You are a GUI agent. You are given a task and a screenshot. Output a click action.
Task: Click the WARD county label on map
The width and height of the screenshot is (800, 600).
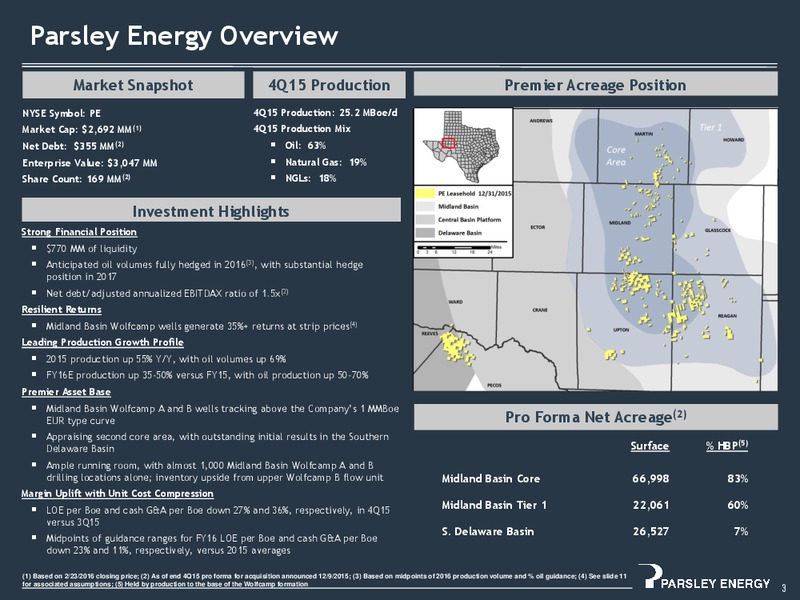click(x=456, y=302)
